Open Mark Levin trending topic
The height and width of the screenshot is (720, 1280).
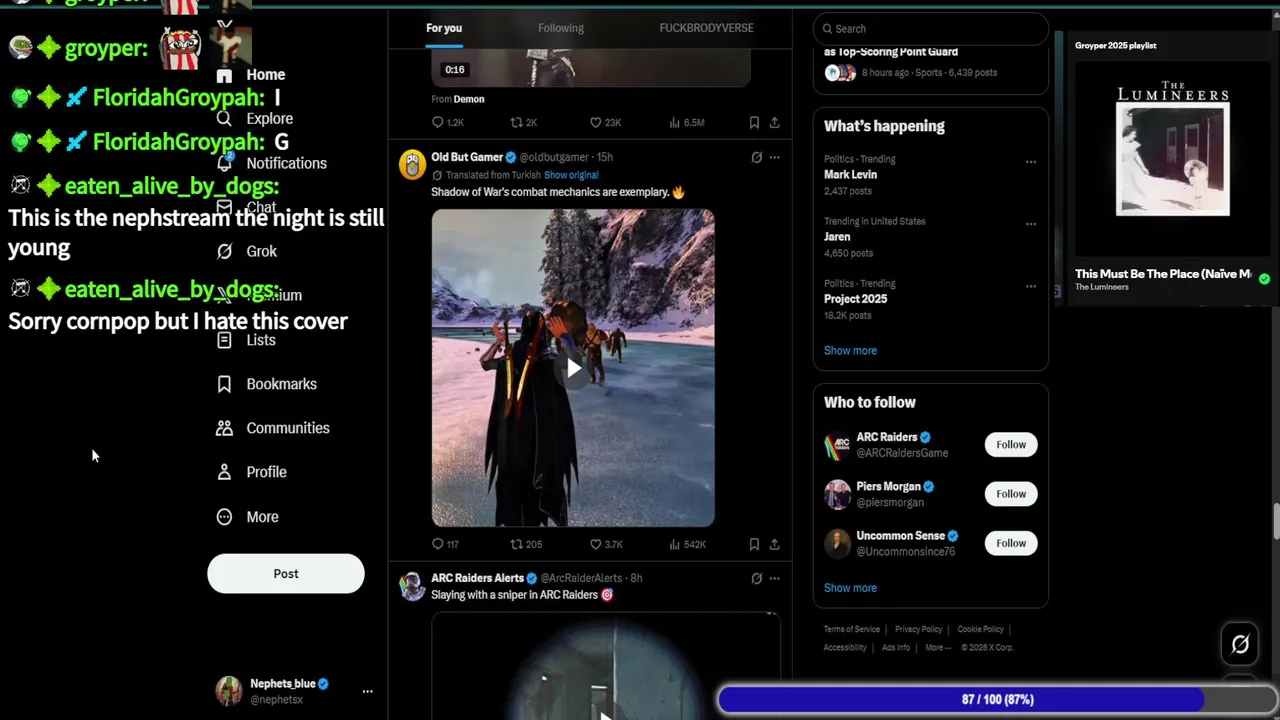pyautogui.click(x=850, y=175)
